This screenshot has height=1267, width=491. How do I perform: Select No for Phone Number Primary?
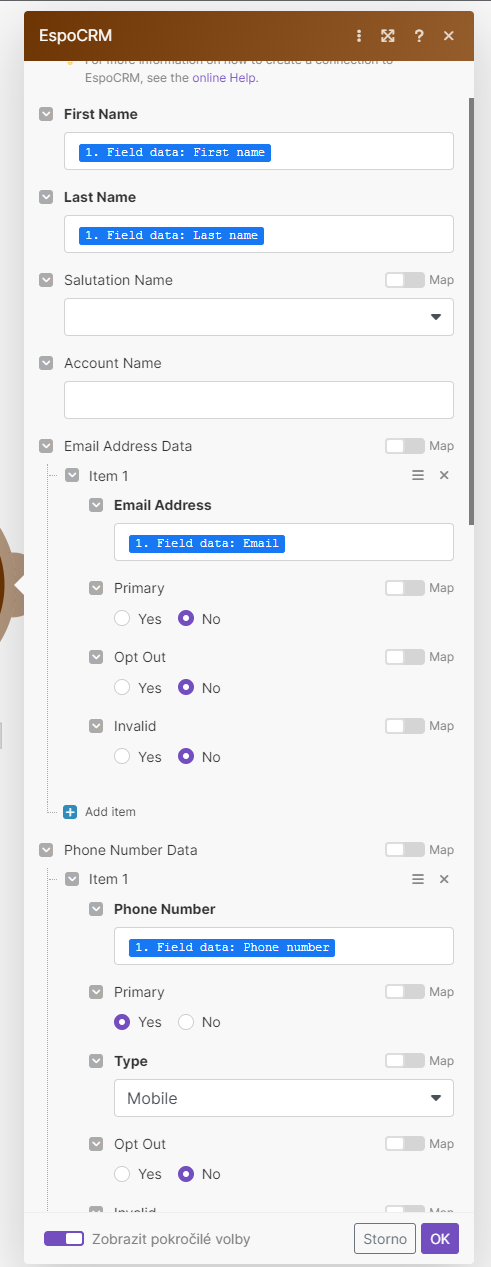coord(186,1022)
